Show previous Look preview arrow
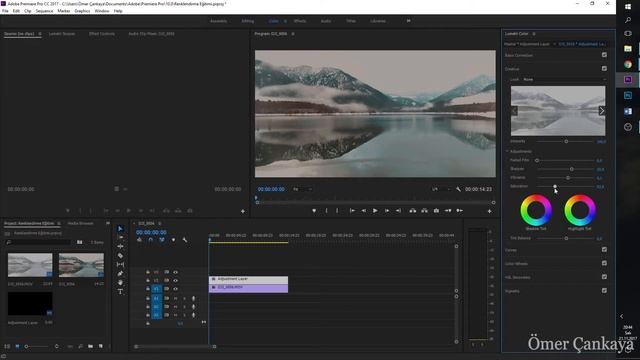640x360 pixels. [514, 111]
